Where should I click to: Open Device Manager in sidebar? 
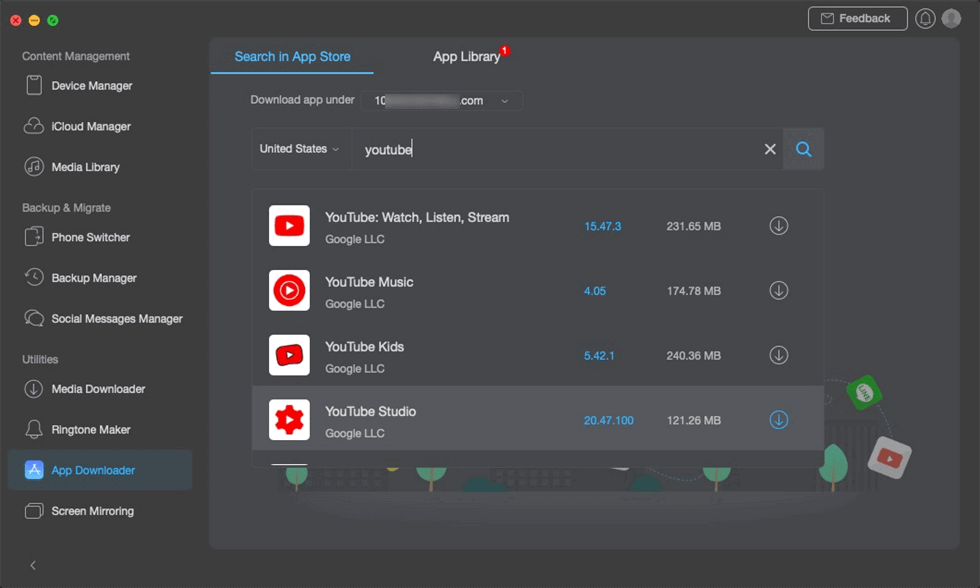coord(91,86)
